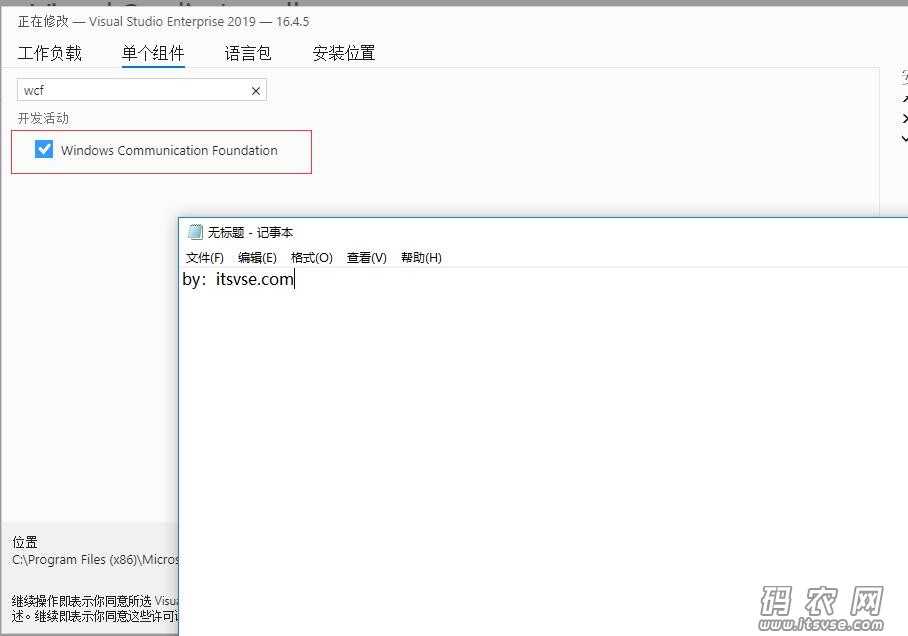Open Notepad 帮助(H) menu
The width and height of the screenshot is (908, 636).
tap(421, 258)
